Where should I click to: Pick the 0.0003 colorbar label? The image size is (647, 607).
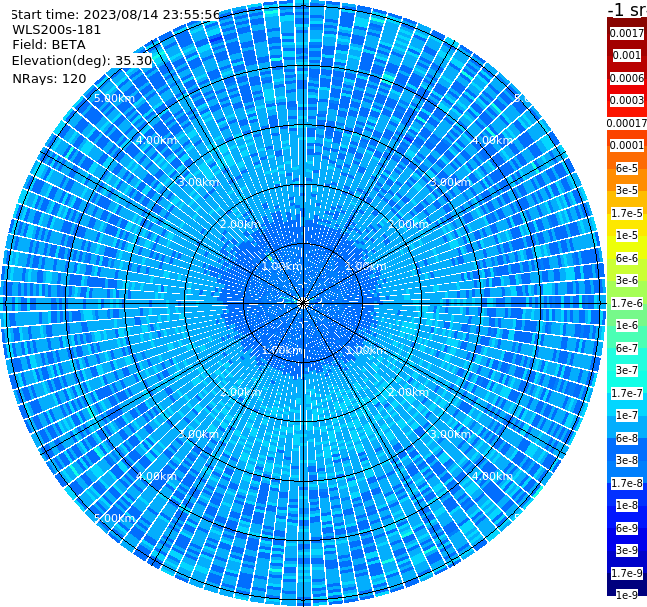tap(627, 100)
